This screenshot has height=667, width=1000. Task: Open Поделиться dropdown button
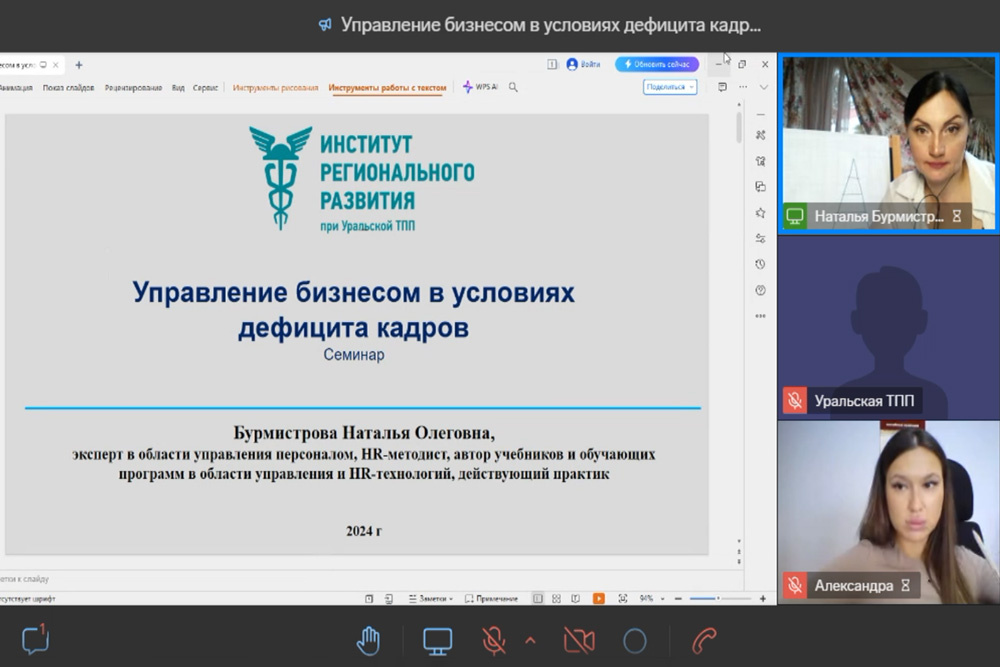670,87
